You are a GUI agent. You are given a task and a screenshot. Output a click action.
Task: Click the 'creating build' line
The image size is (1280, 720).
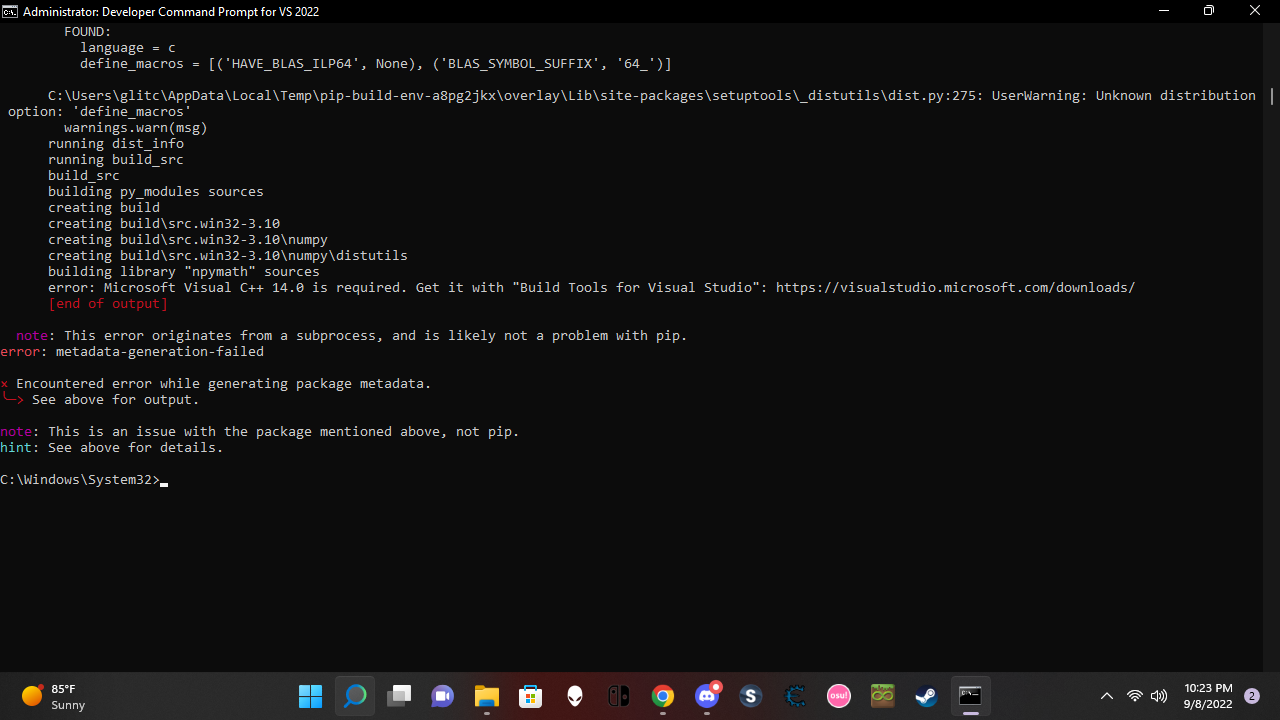[104, 208]
